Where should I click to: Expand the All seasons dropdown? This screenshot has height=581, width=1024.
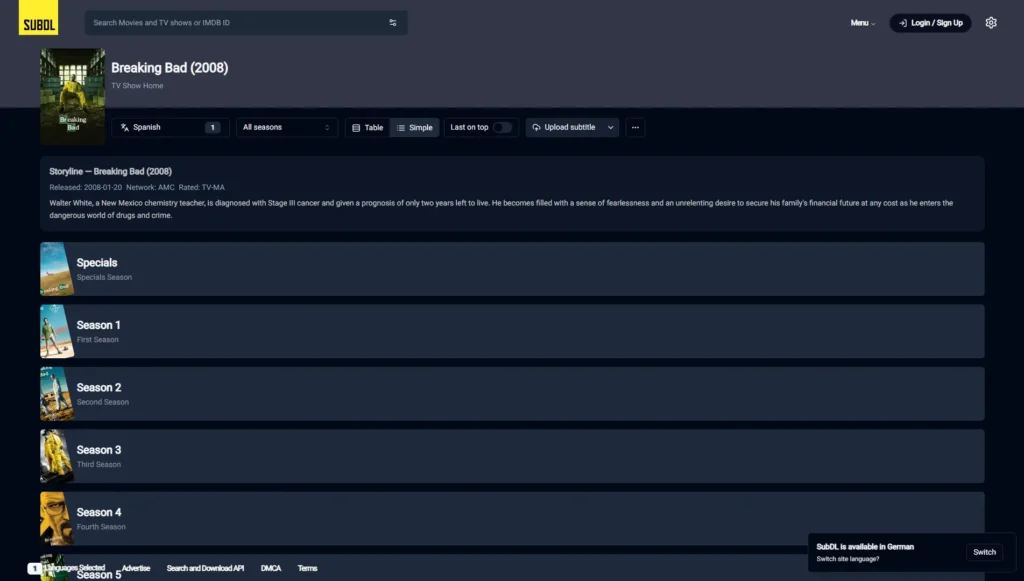(x=287, y=127)
